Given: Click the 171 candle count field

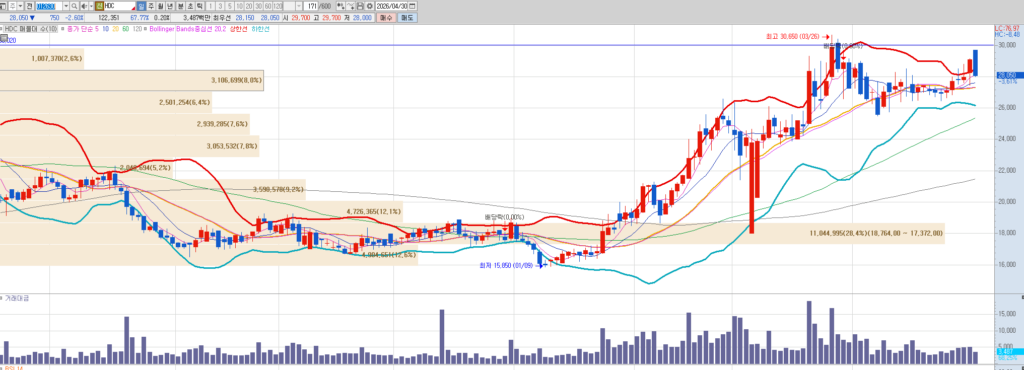Looking at the screenshot, I should [x=310, y=6].
